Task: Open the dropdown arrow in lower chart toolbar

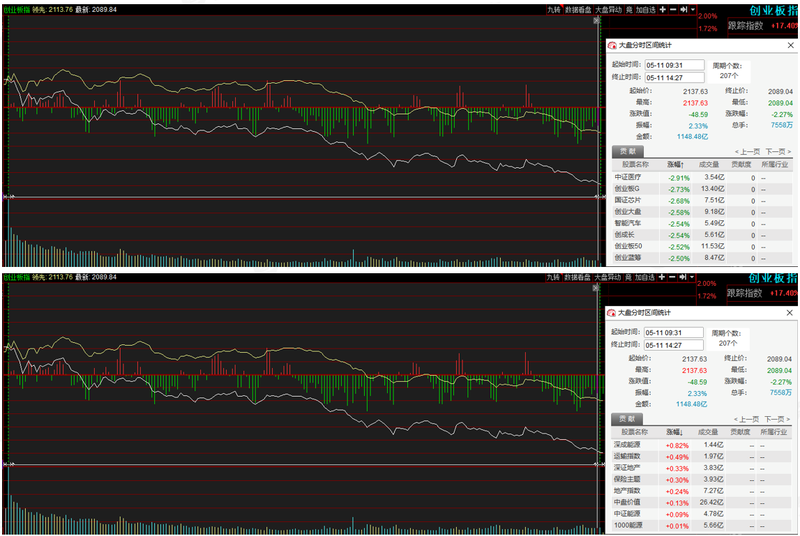Action: pos(692,277)
